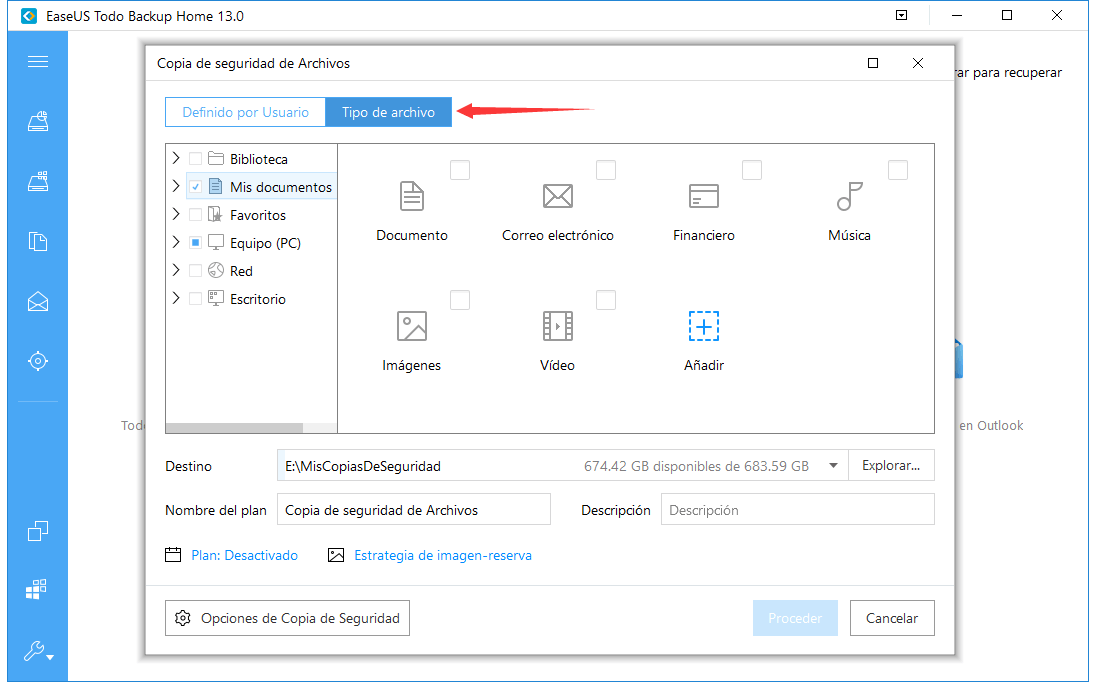Open the Estrategia de imagen-reserva link

click(443, 555)
